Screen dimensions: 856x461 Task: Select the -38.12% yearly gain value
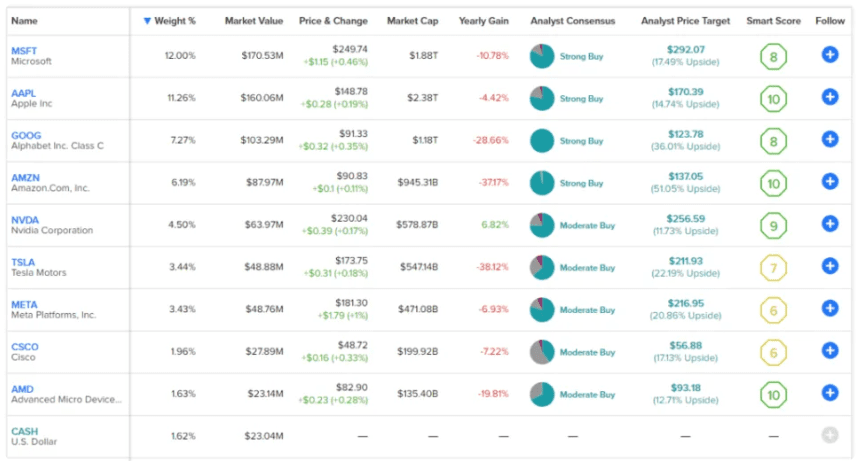tap(492, 267)
